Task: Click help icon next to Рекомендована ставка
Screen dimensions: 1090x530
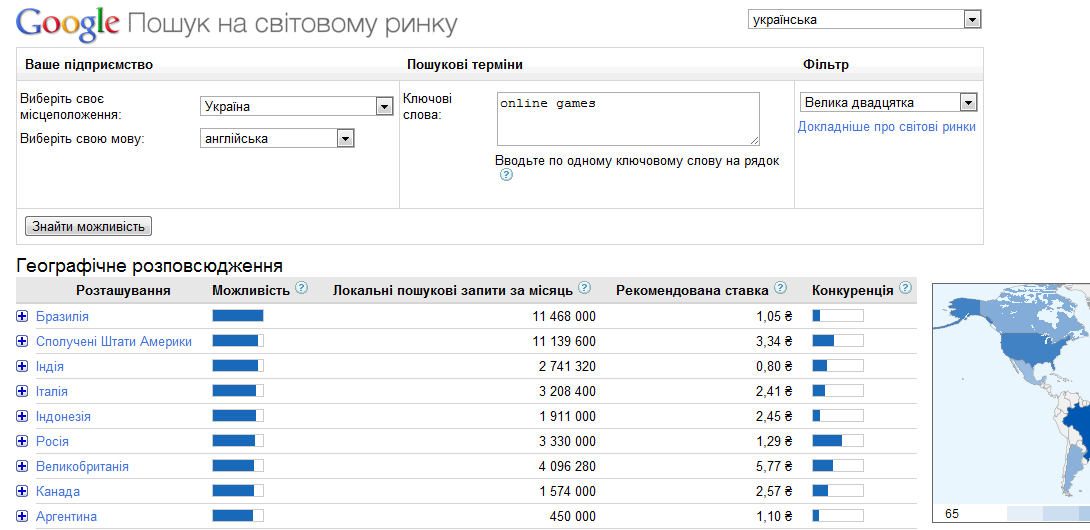Action: [780, 289]
